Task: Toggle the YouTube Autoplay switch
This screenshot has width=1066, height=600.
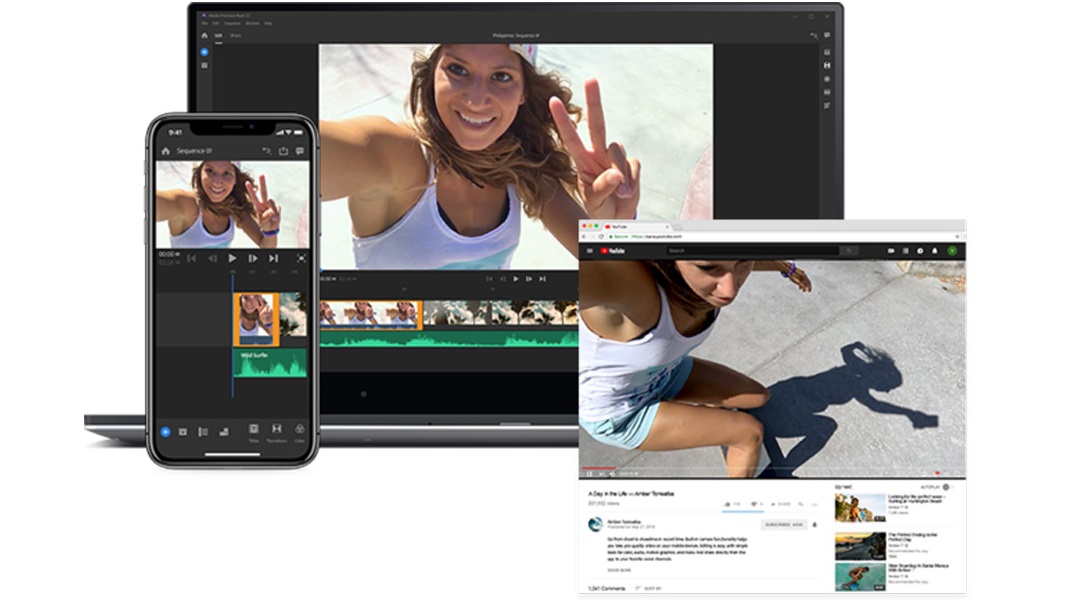Action: coord(947,487)
